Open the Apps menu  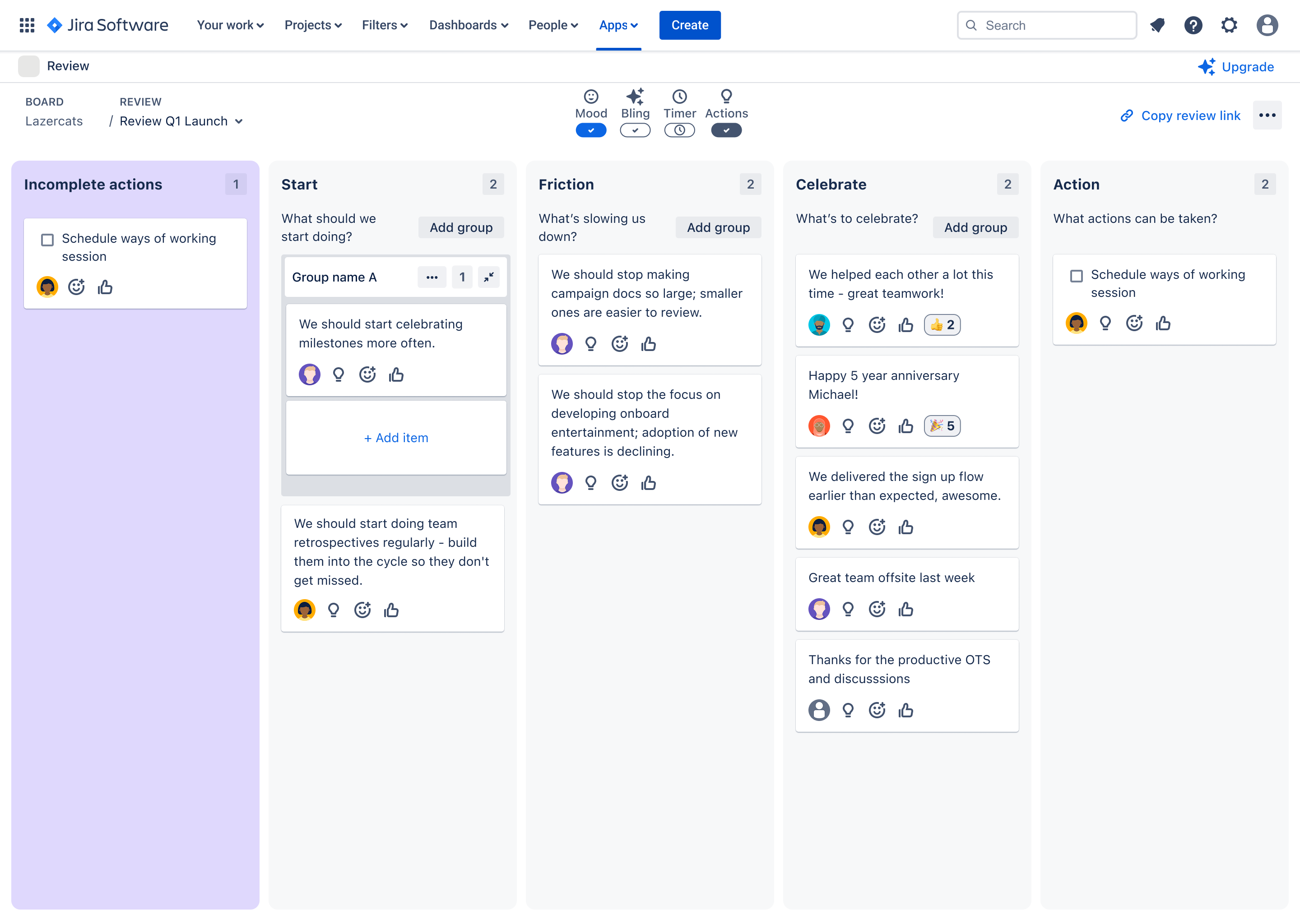618,25
